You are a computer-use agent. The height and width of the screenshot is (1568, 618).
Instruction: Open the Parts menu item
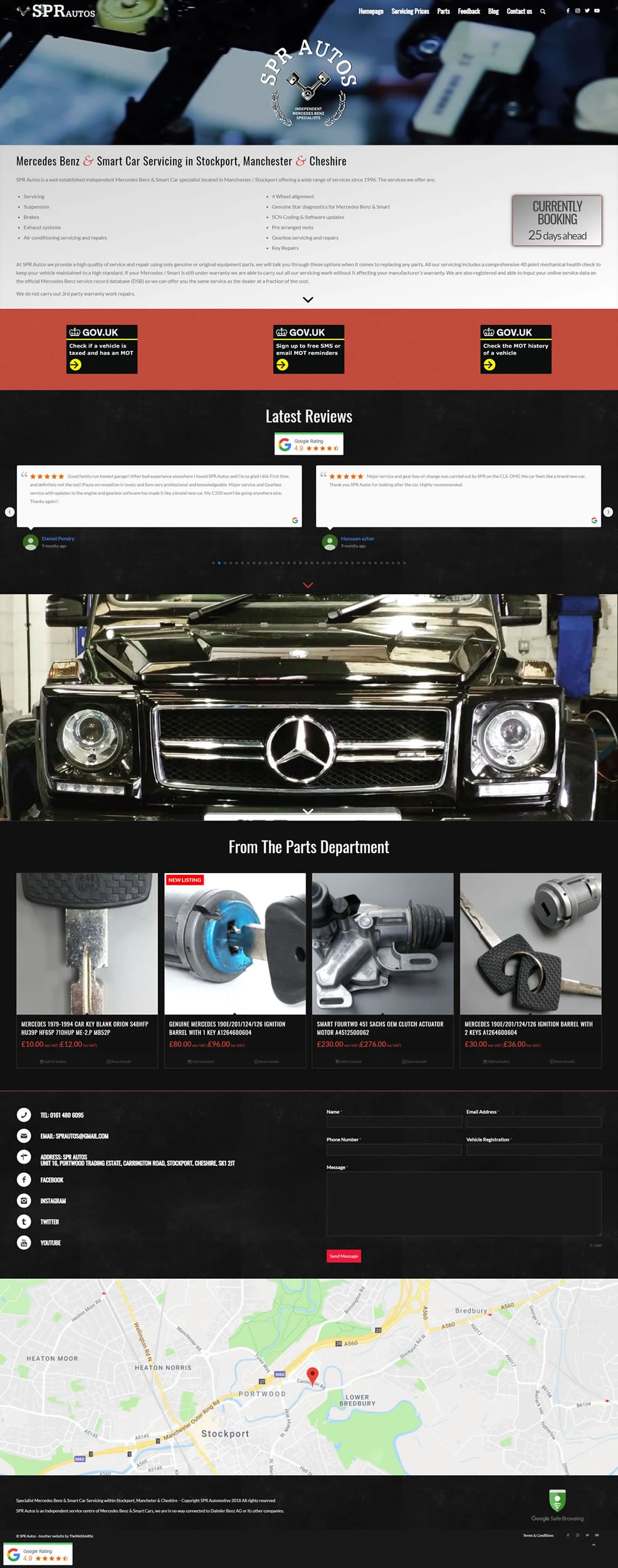(444, 11)
